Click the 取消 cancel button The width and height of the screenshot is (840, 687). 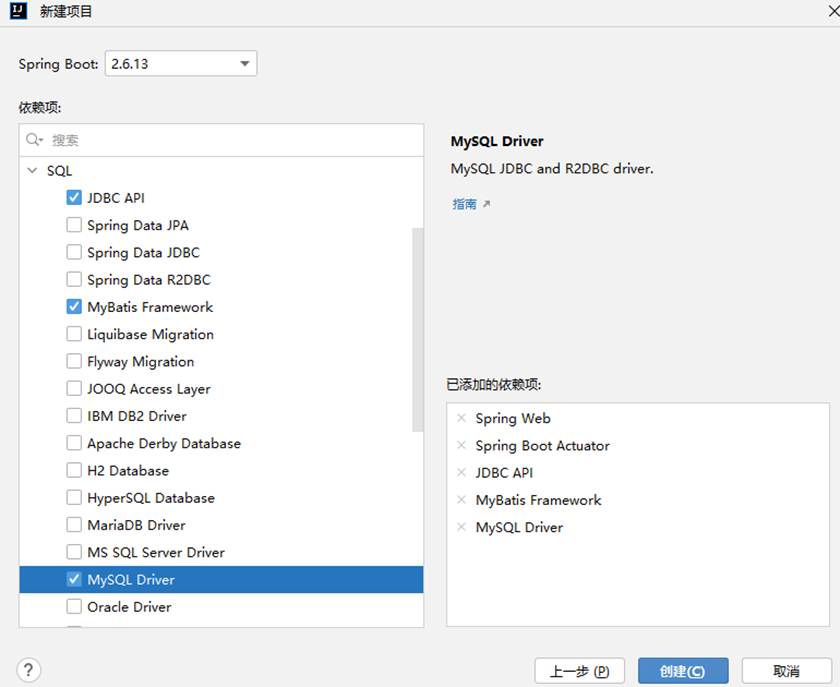coord(786,671)
